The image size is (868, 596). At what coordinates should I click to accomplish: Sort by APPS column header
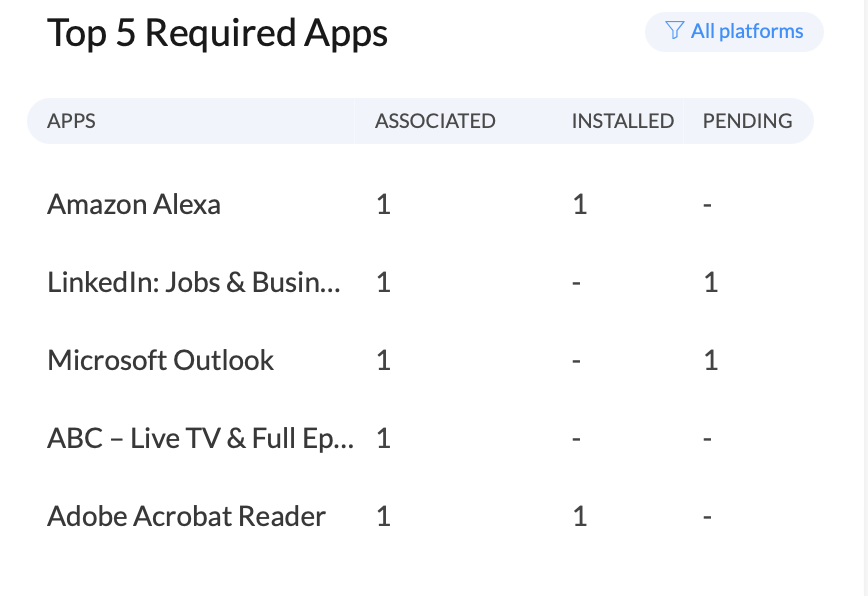click(x=71, y=121)
